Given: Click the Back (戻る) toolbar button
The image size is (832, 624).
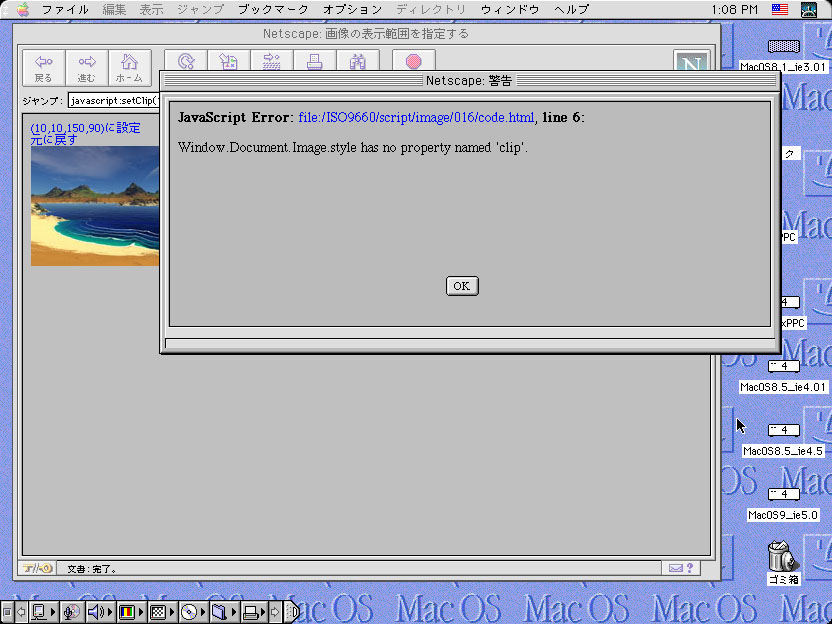Looking at the screenshot, I should click(x=44, y=68).
